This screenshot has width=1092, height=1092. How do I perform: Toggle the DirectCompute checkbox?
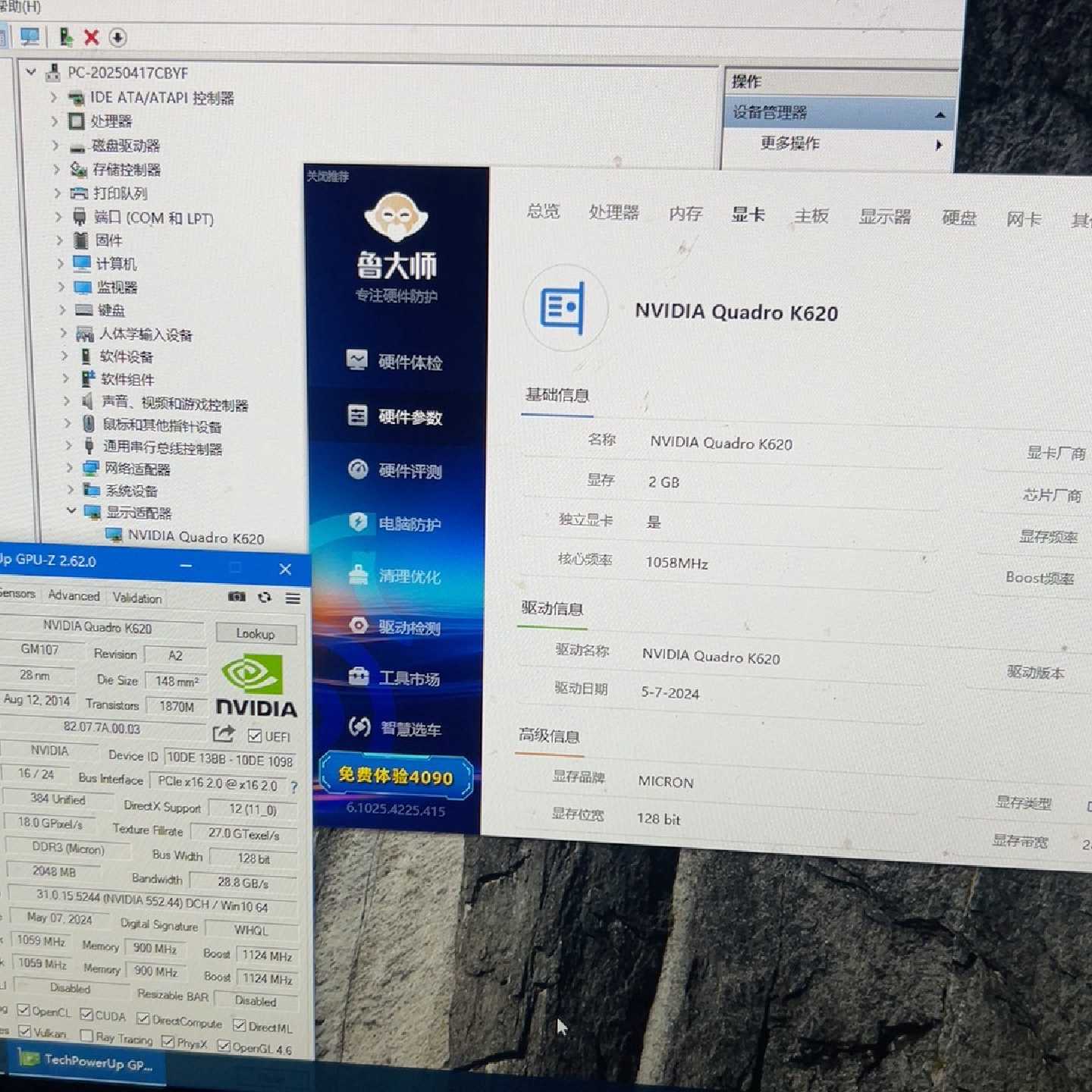pos(143,1018)
